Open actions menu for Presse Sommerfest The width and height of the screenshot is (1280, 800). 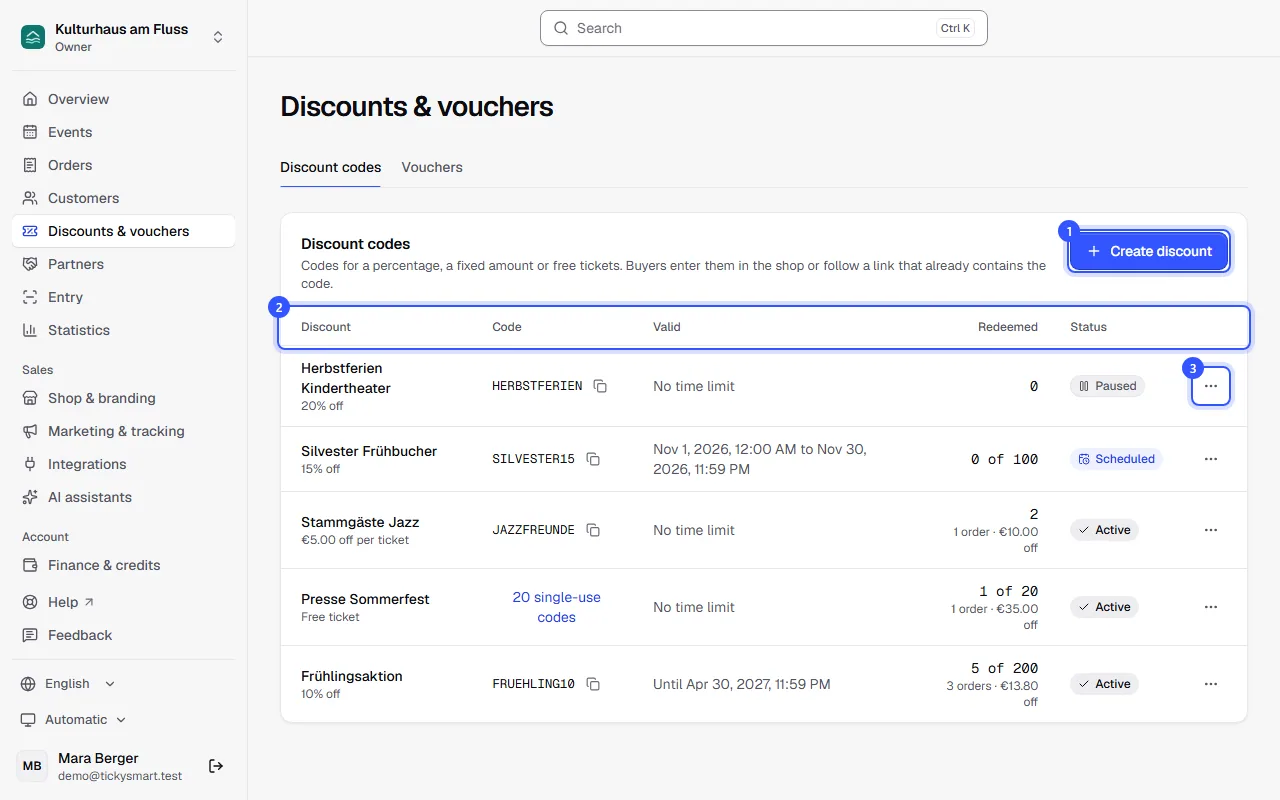tap(1211, 607)
